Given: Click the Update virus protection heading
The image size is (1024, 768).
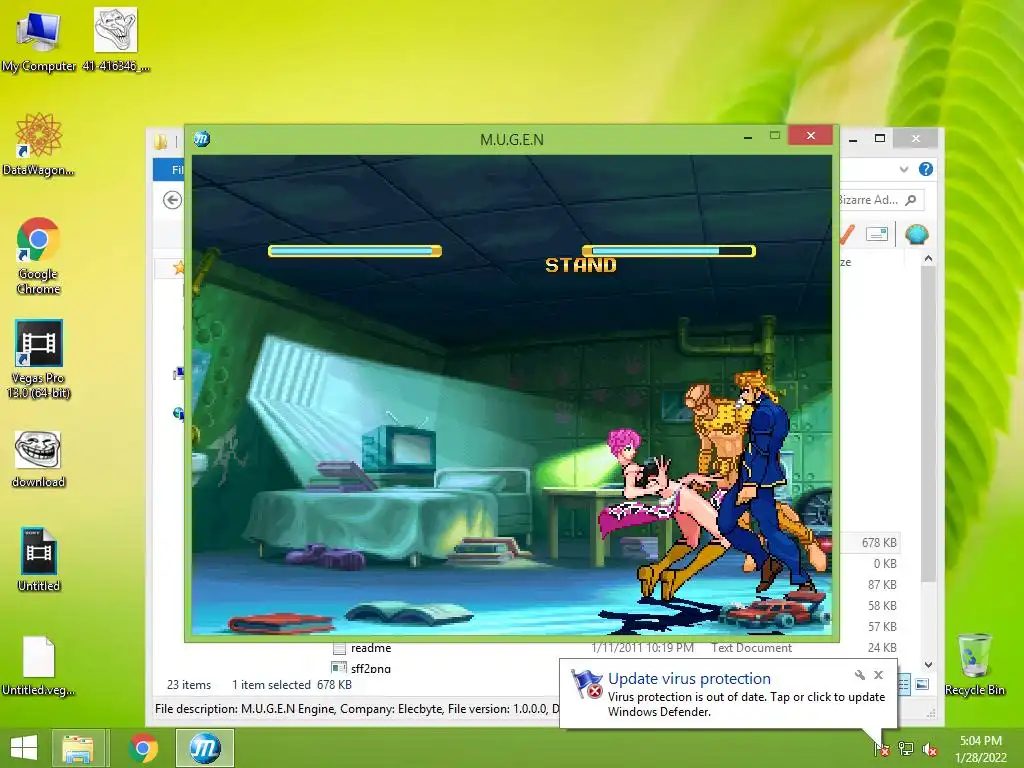Looking at the screenshot, I should (689, 679).
